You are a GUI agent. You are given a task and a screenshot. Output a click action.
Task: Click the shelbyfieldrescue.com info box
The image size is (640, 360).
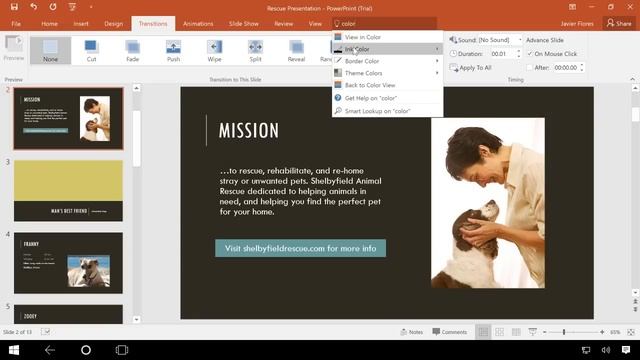(300, 248)
